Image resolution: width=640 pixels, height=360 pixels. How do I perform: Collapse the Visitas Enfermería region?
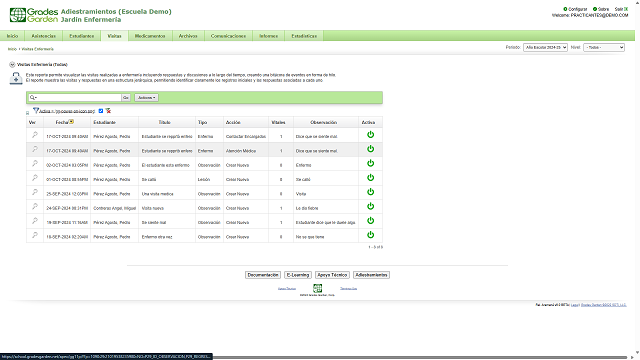tap(12, 64)
